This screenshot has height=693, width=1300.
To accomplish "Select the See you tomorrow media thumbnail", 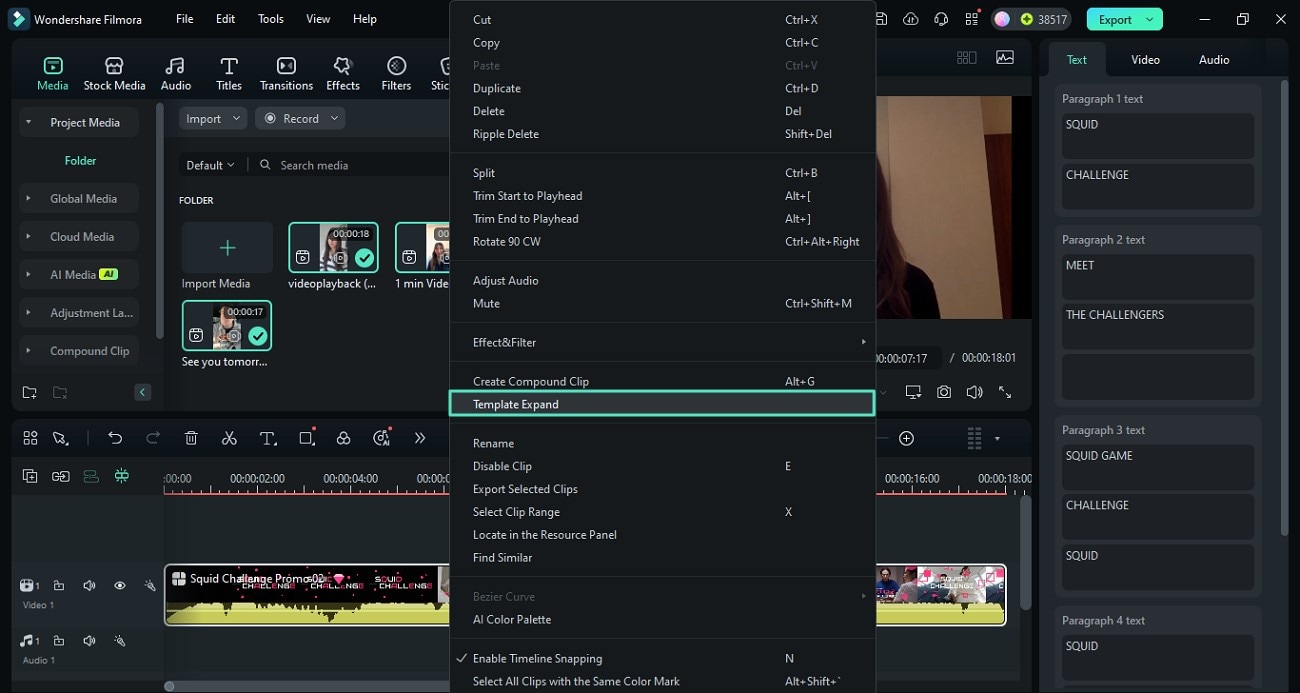I will [227, 325].
